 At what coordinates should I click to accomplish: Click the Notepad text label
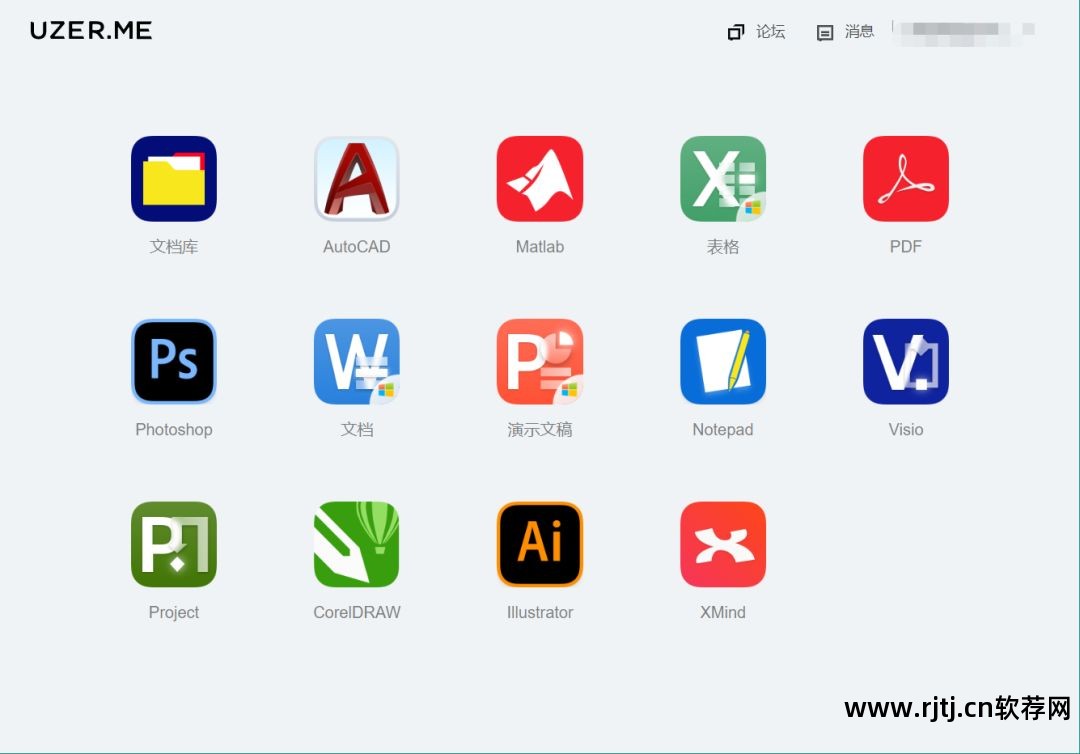click(723, 430)
